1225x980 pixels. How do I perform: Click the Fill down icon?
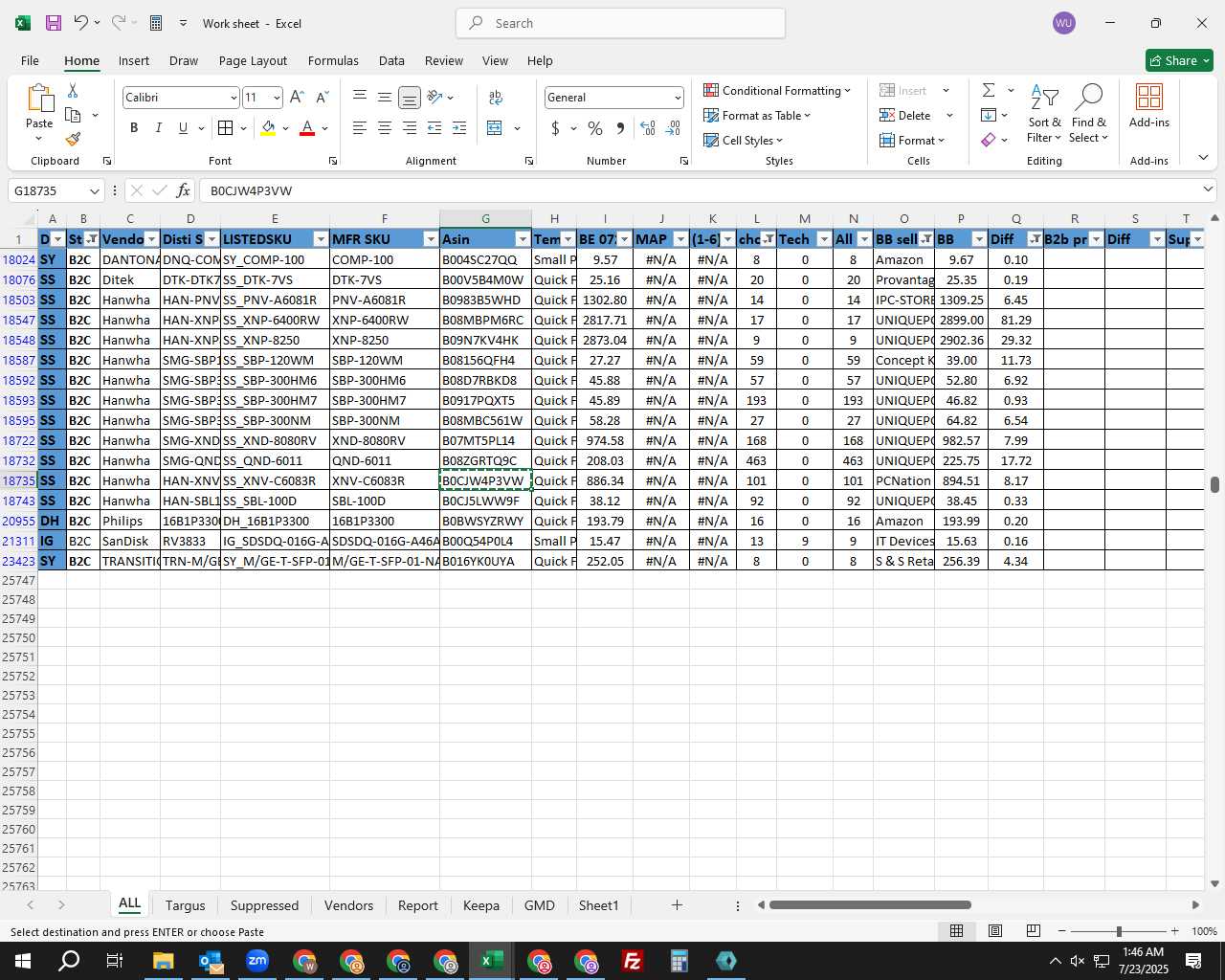point(989,115)
